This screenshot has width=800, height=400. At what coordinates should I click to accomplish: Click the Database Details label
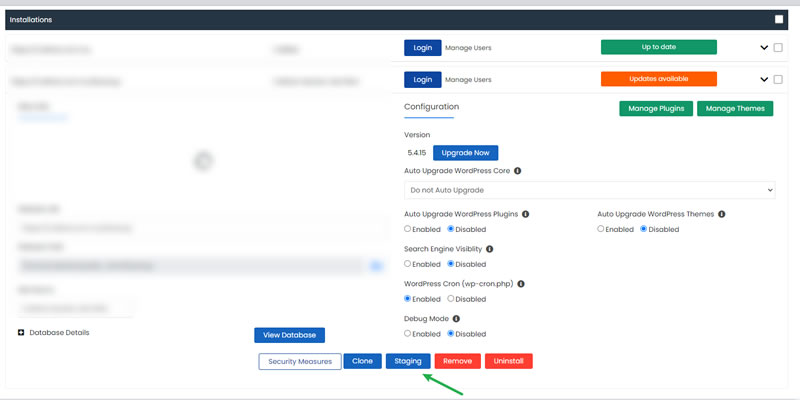[x=59, y=333]
